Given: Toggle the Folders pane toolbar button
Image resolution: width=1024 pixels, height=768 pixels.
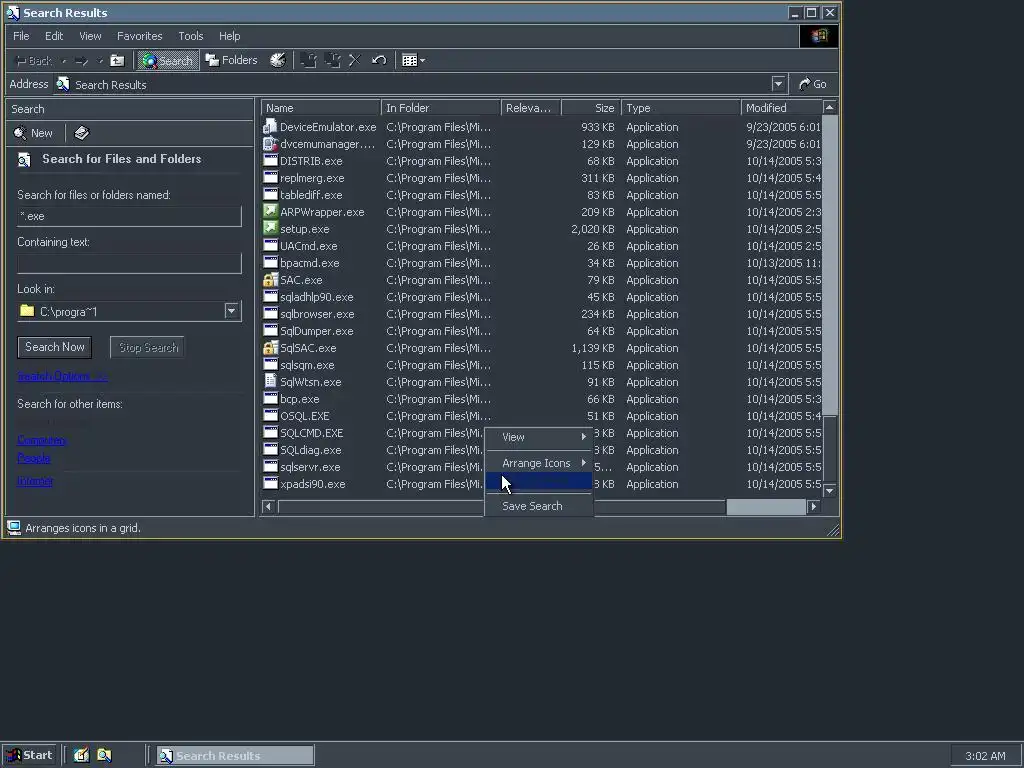Looking at the screenshot, I should tap(232, 60).
